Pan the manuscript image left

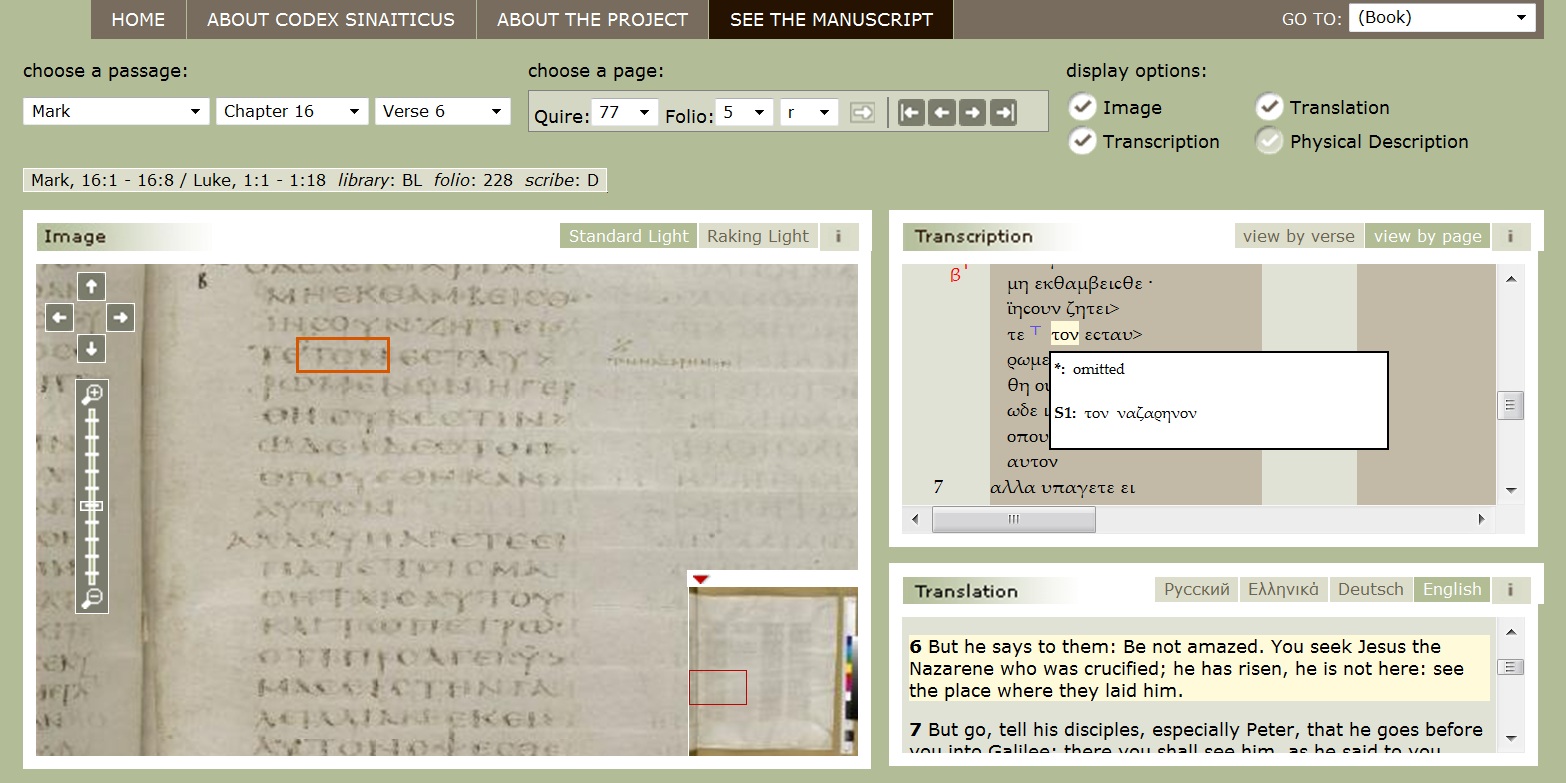point(60,318)
